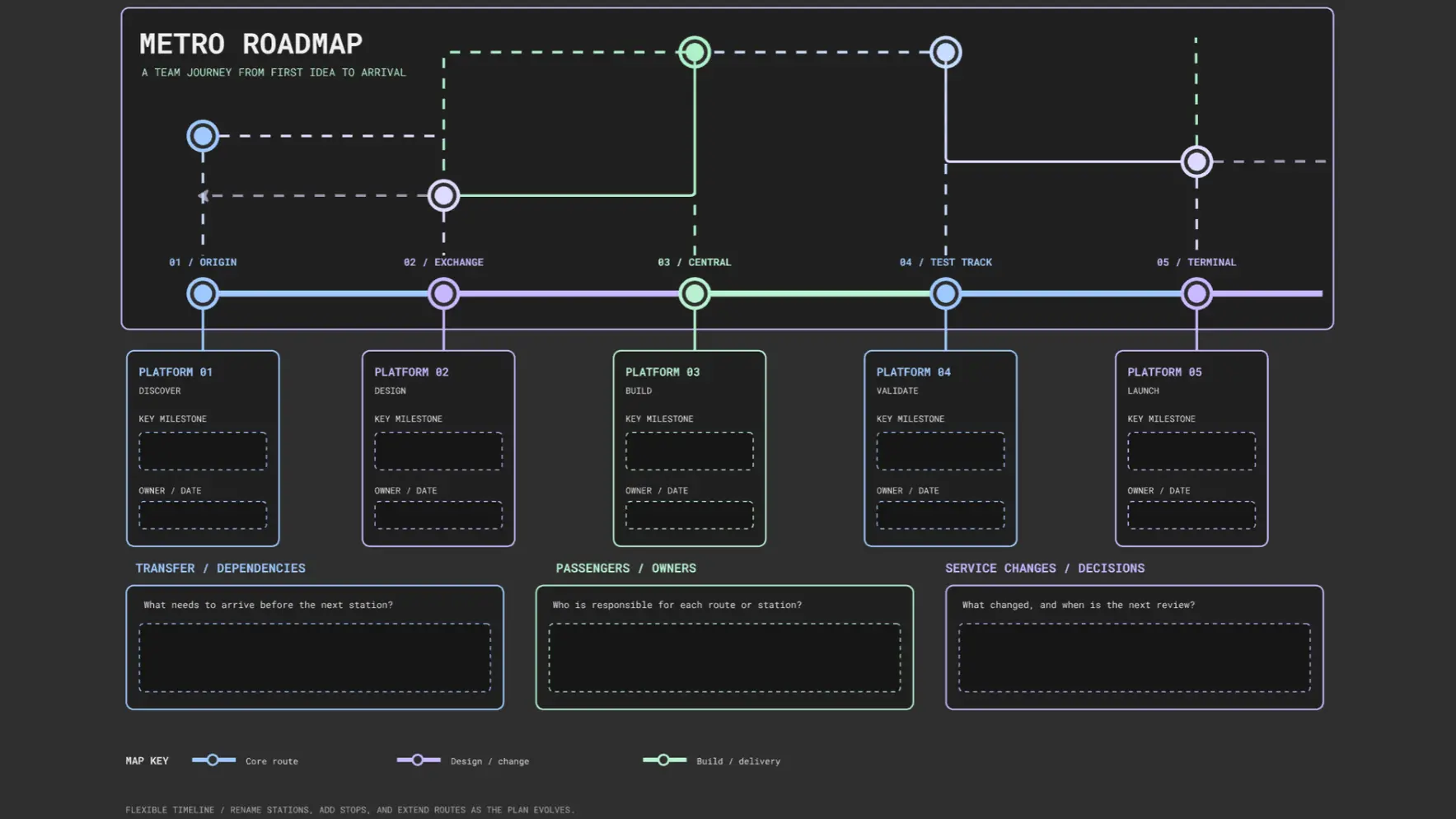Select the blue top node above Test Track
Viewport: 1456px width, 819px height.
[x=945, y=52]
